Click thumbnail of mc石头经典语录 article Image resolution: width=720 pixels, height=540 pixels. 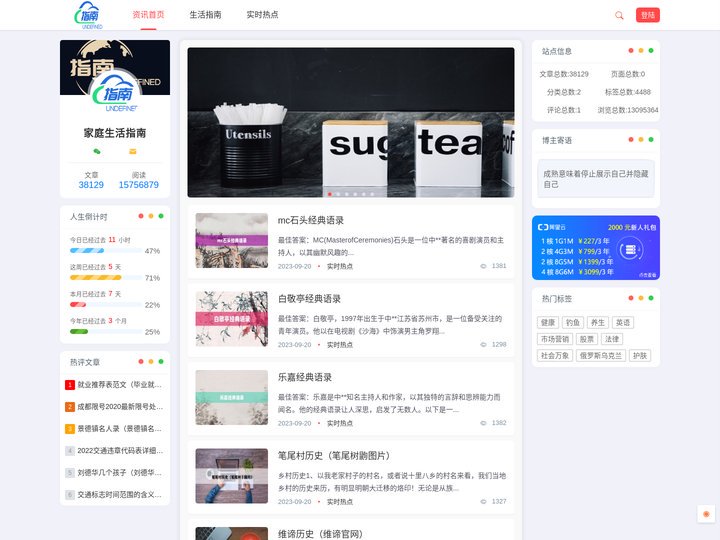(231, 241)
